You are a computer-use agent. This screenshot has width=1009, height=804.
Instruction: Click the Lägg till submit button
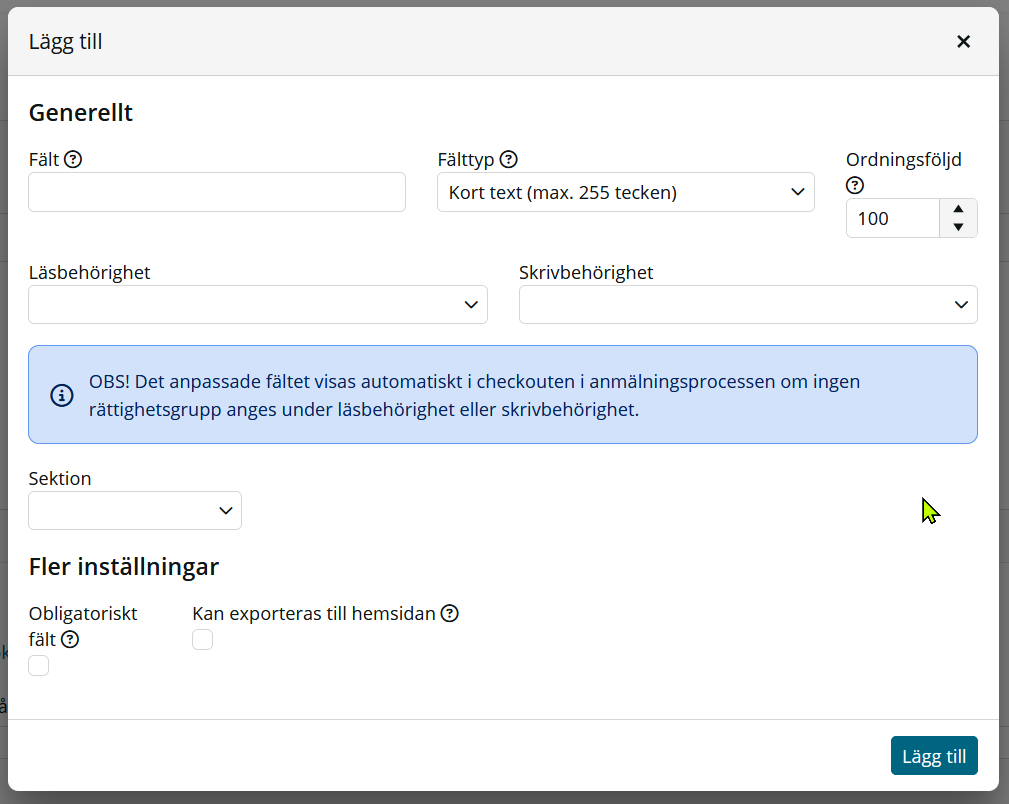pos(934,756)
